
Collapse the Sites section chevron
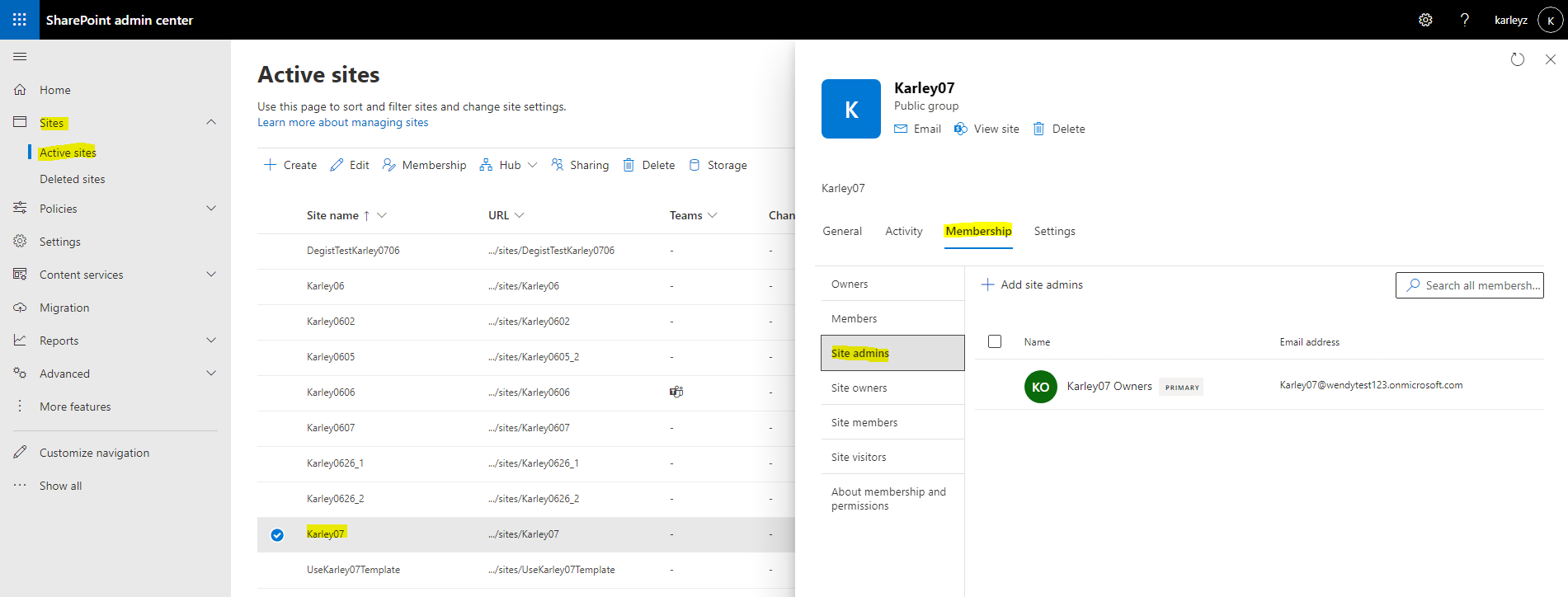(x=211, y=122)
